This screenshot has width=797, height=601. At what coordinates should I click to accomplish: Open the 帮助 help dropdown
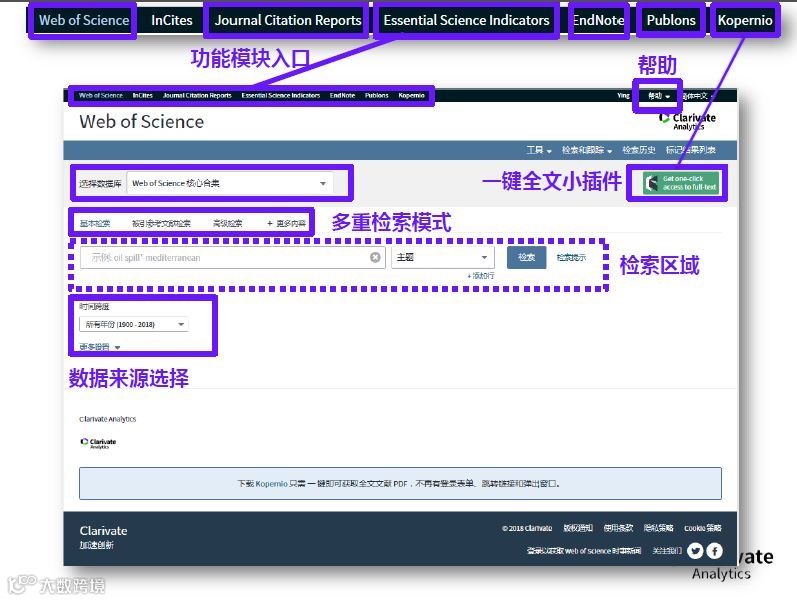pos(659,96)
